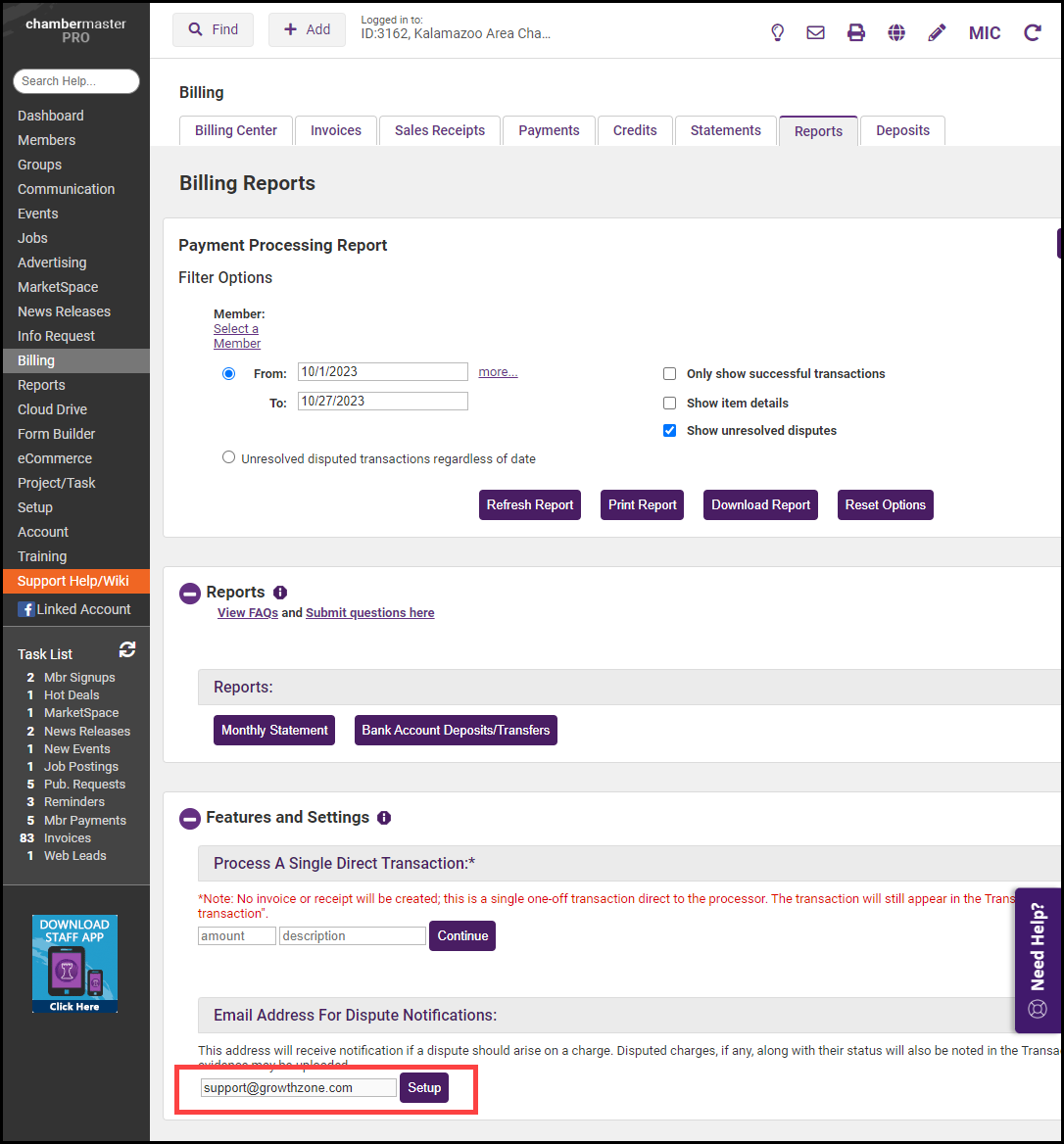
Task: Uncheck Show unresolved disputes
Action: coord(669,430)
